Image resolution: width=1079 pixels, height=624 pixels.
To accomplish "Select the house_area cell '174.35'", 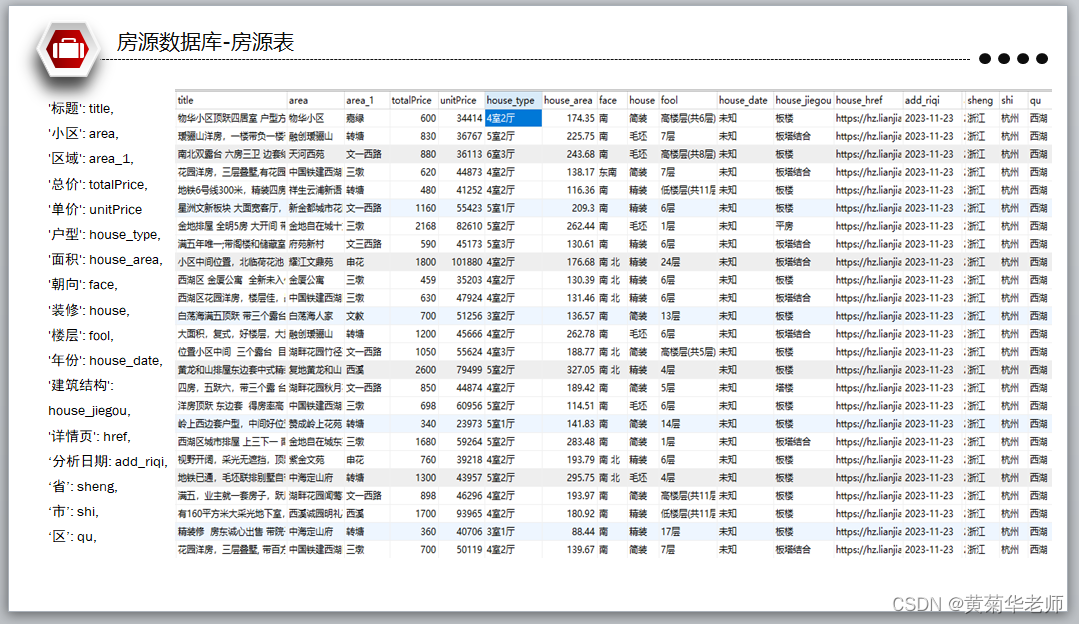I will pos(581,118).
